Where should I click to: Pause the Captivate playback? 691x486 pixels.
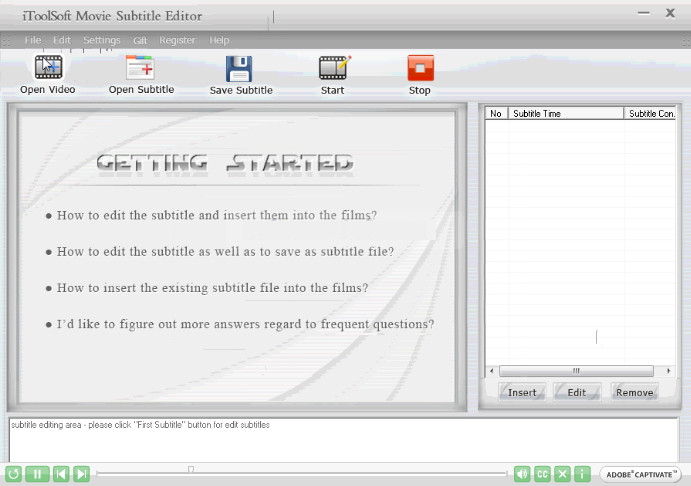(37, 474)
